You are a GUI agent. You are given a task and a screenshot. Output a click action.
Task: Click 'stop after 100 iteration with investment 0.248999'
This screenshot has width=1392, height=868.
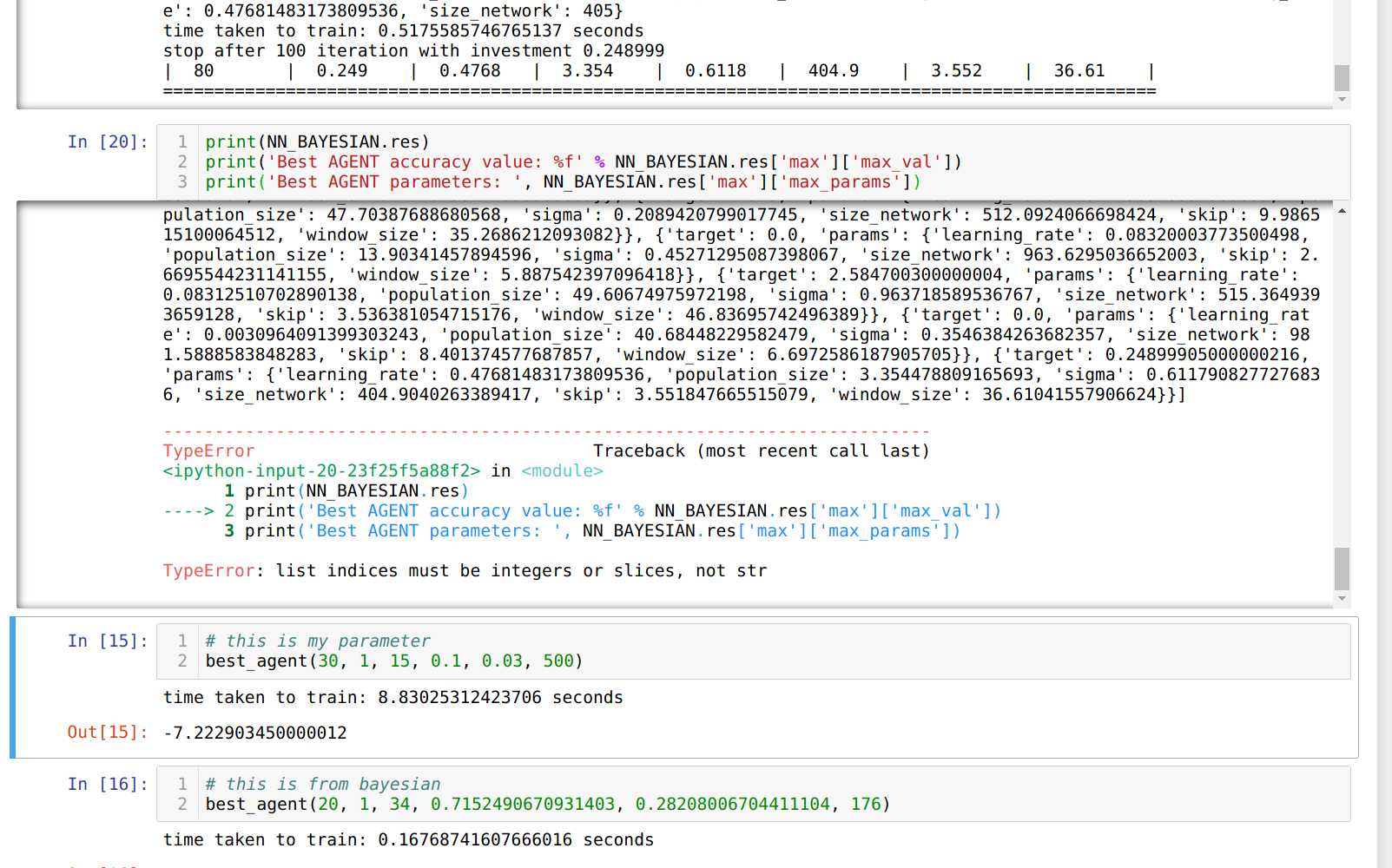click(414, 50)
